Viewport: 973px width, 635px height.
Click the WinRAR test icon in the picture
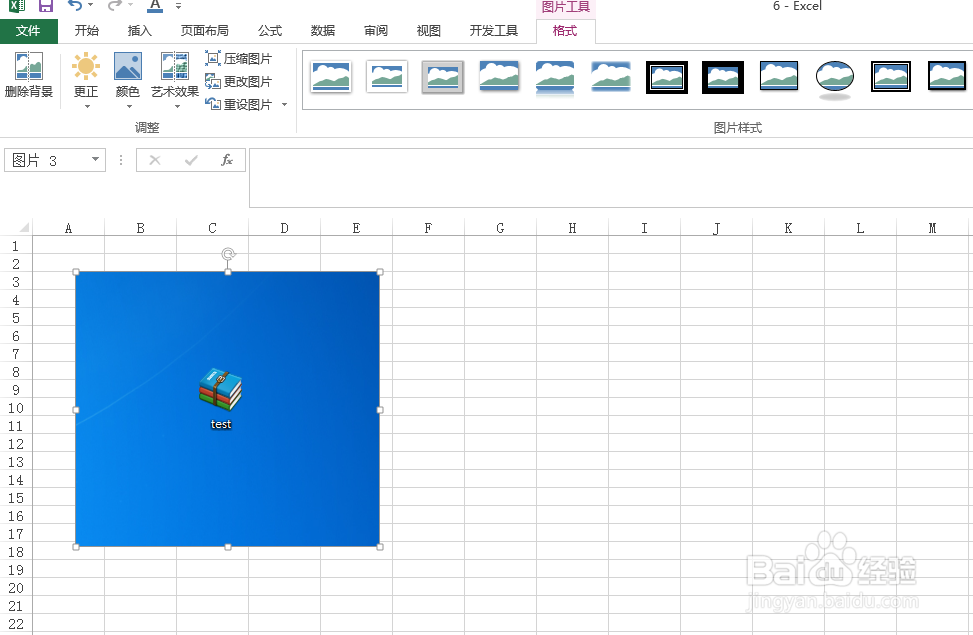[x=220, y=390]
